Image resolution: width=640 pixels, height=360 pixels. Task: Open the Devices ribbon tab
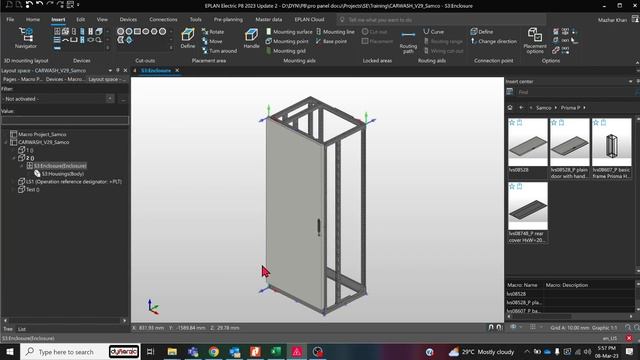pyautogui.click(x=128, y=19)
